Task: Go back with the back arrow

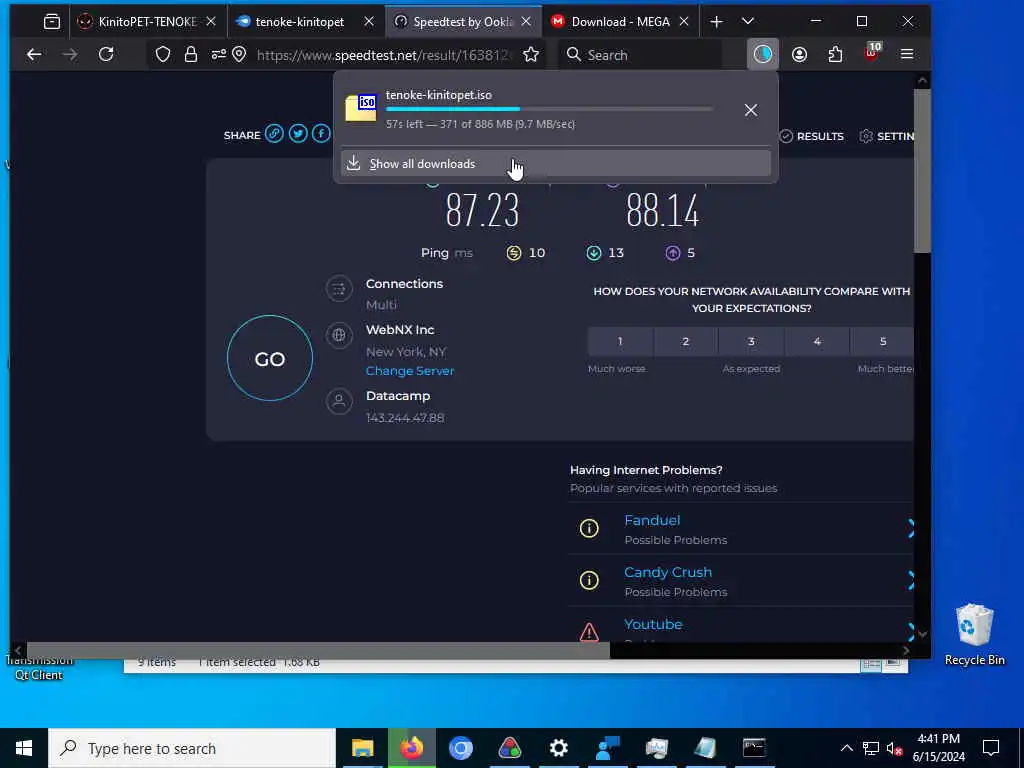Action: [34, 55]
